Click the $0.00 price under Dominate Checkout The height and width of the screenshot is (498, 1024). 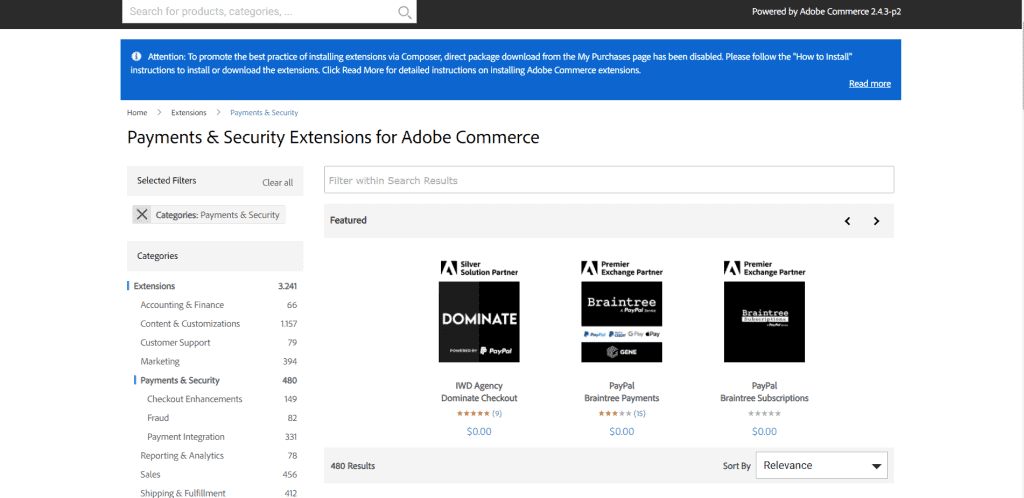(x=479, y=431)
